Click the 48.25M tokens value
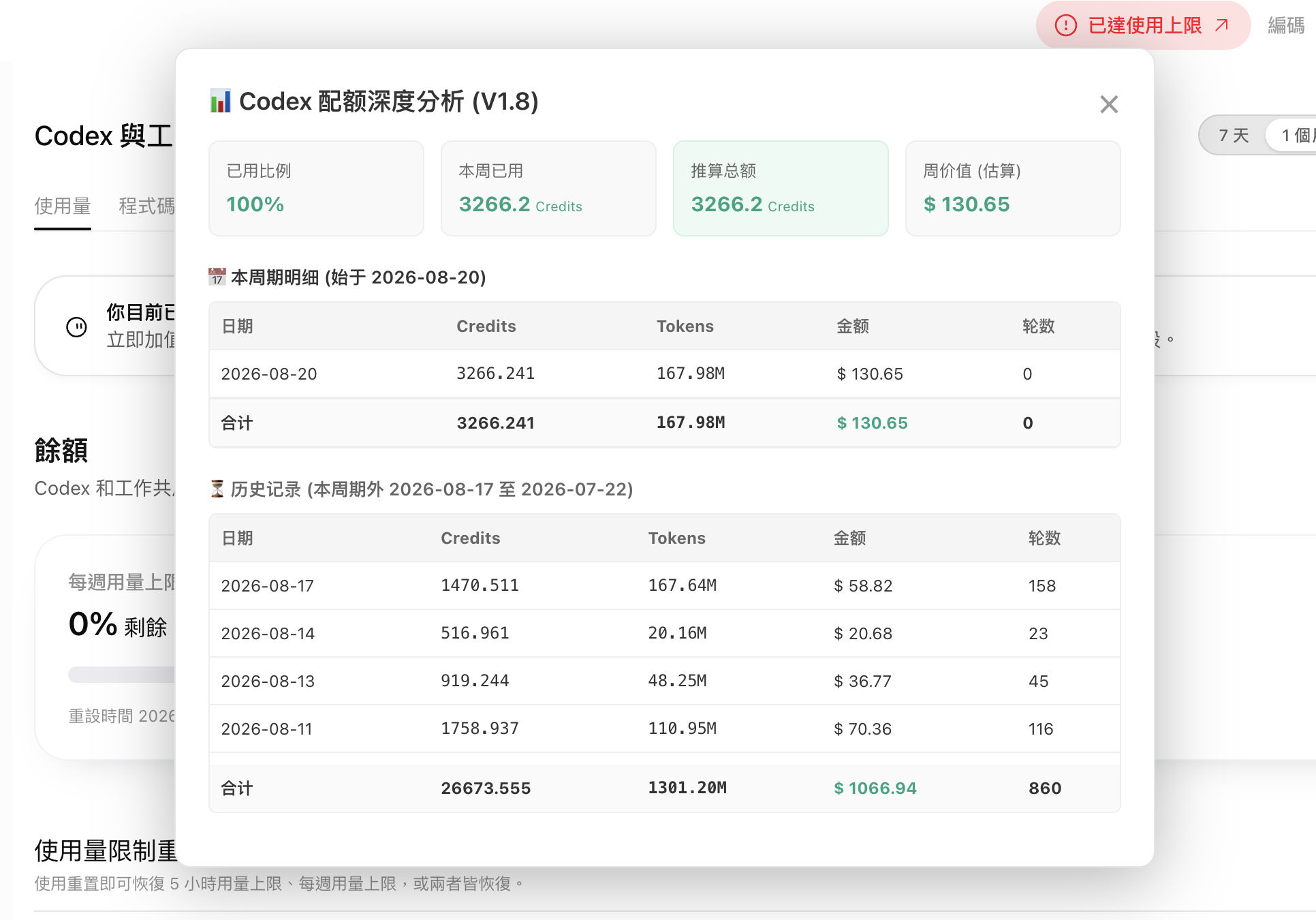 [x=678, y=681]
